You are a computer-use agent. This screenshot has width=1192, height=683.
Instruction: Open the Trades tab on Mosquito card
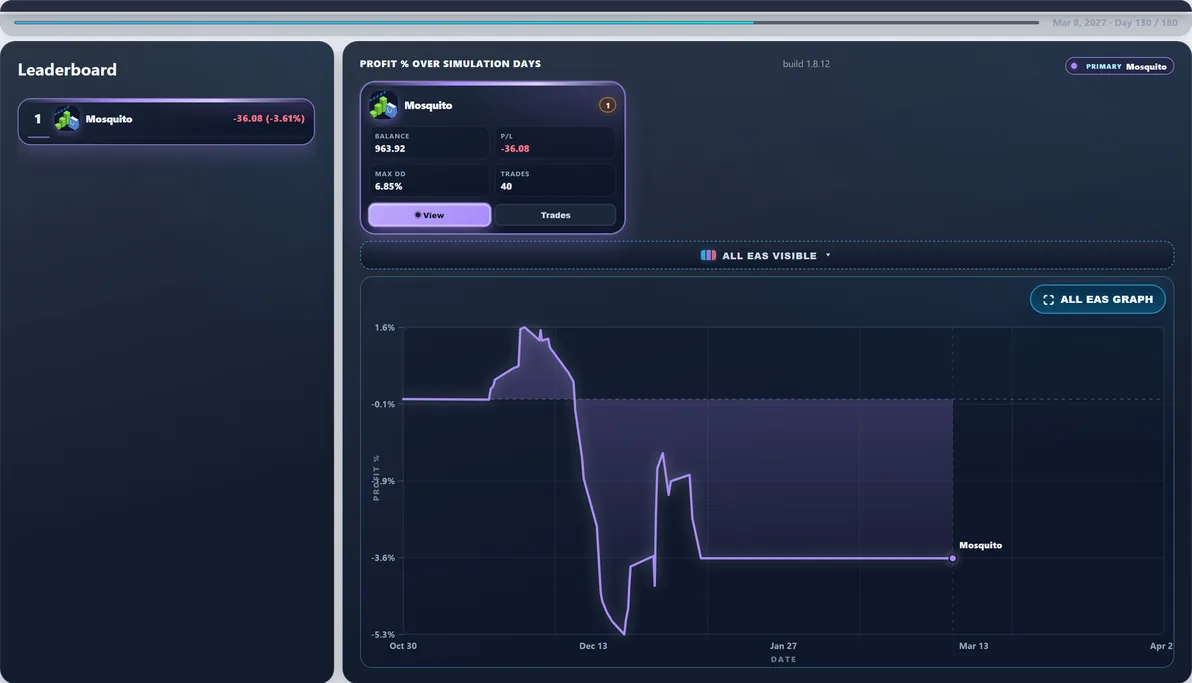[555, 215]
